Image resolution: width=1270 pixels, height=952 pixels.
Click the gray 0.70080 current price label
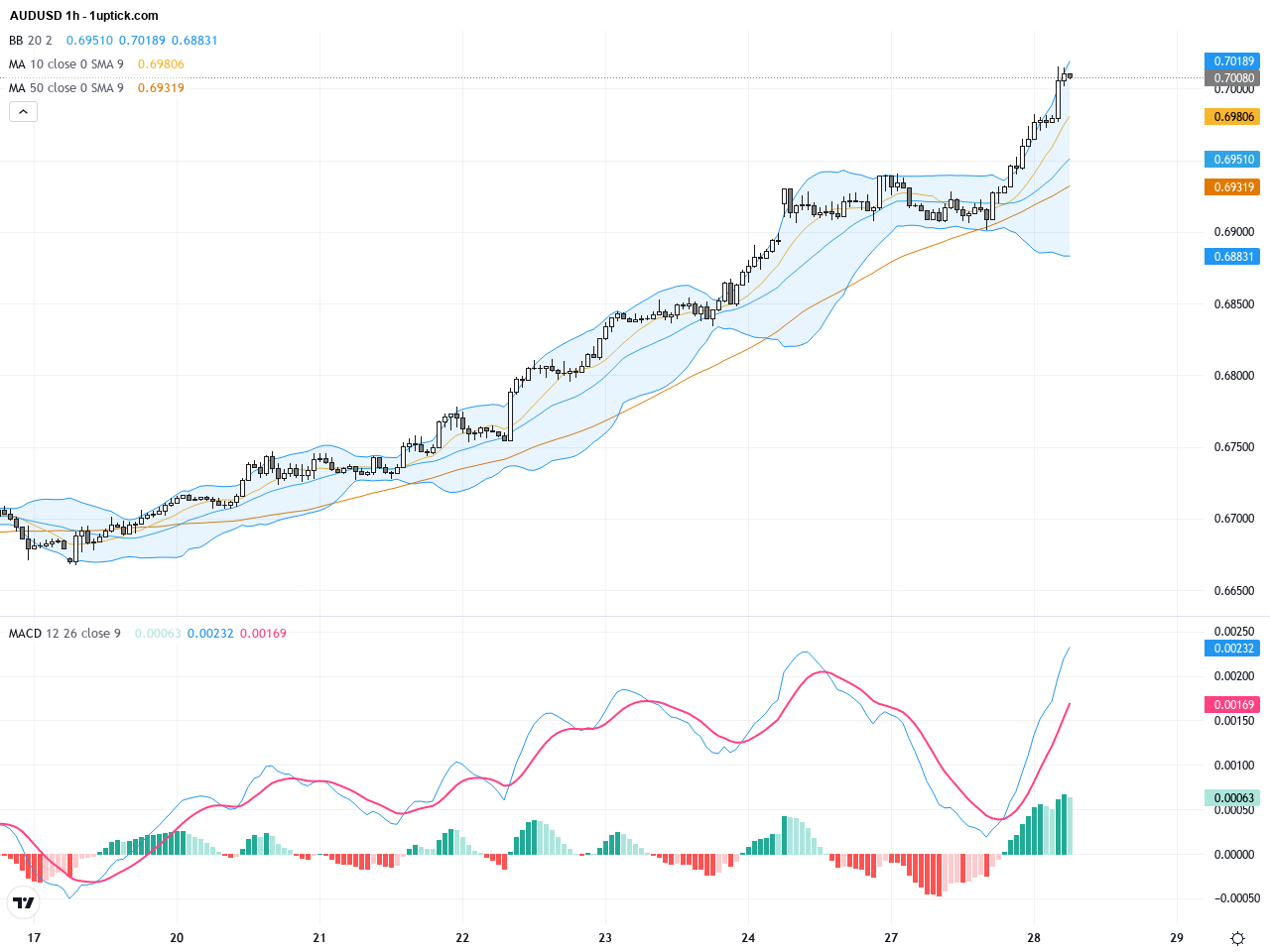pos(1232,77)
